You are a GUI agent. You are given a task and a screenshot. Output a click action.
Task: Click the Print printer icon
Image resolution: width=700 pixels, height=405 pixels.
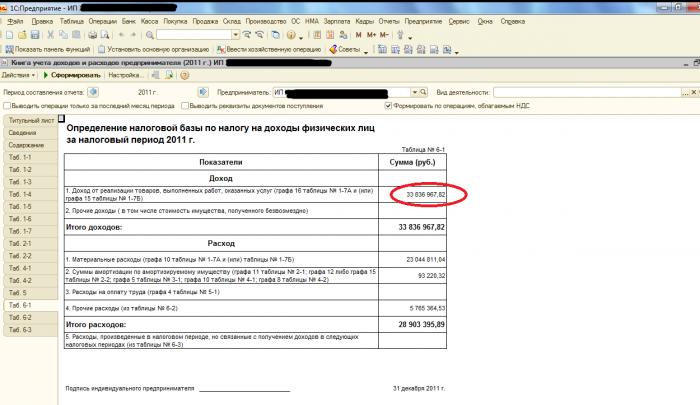tap(92, 35)
